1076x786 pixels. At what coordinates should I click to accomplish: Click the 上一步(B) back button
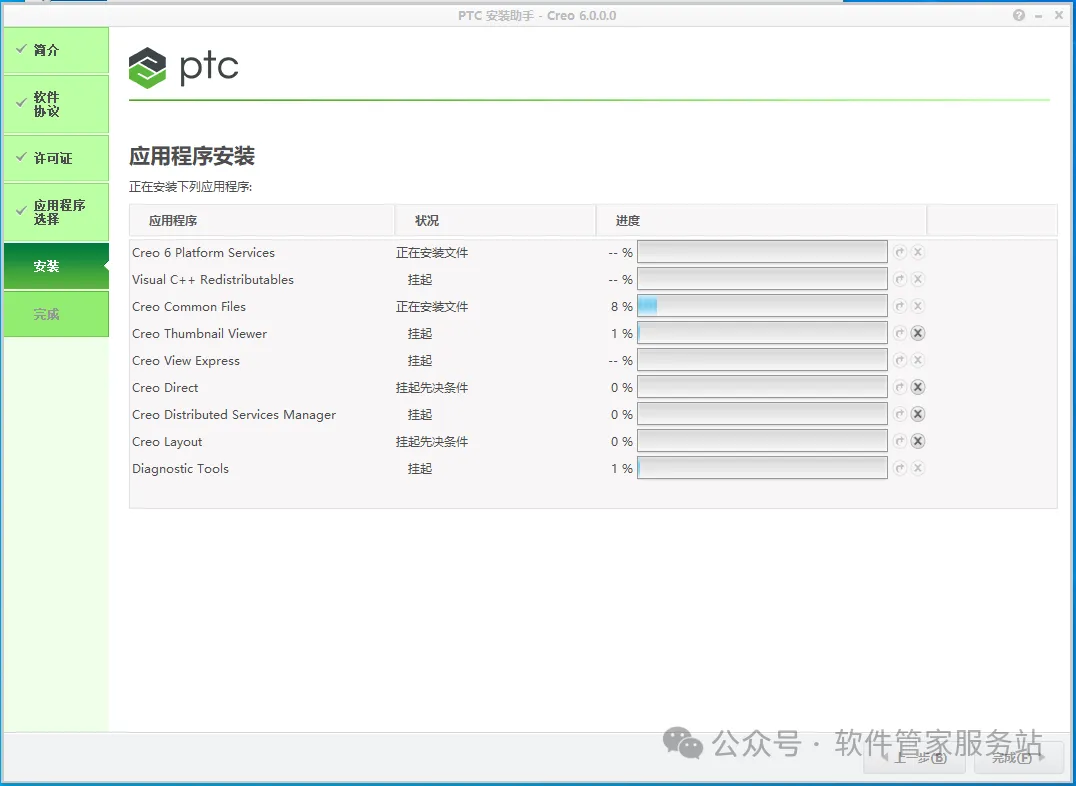[x=914, y=758]
